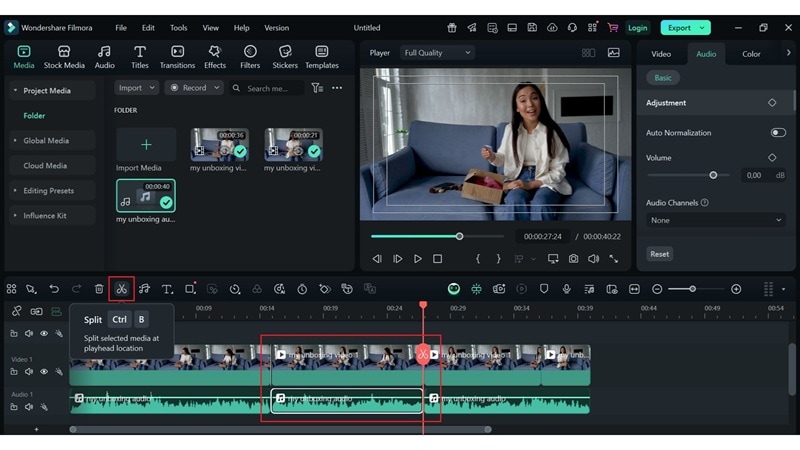This screenshot has width=800, height=450.
Task: Open the Speed tool in timeline toolbar
Action: [235, 289]
